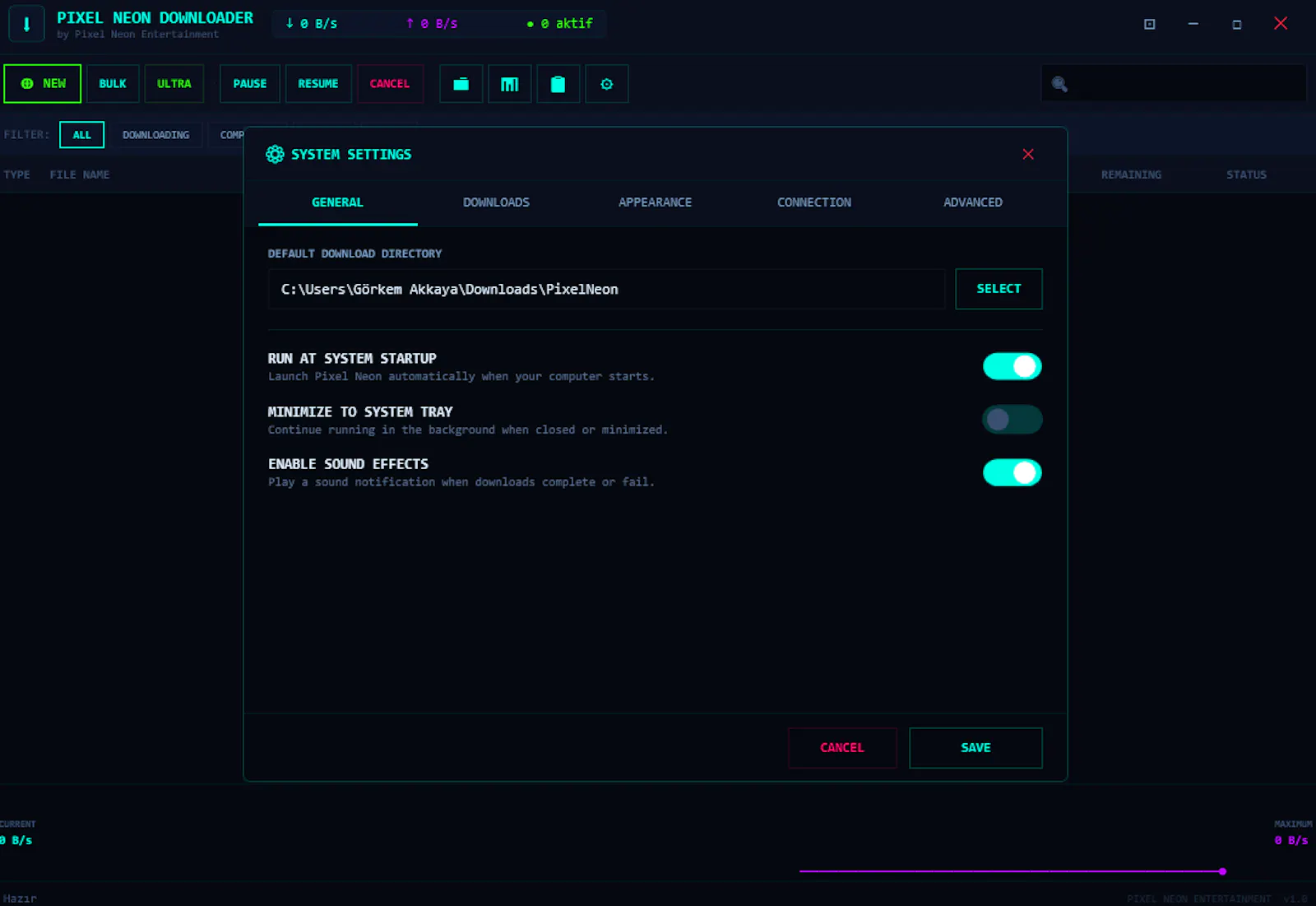Click the PAUSE button
The width and height of the screenshot is (1316, 906).
tap(249, 84)
